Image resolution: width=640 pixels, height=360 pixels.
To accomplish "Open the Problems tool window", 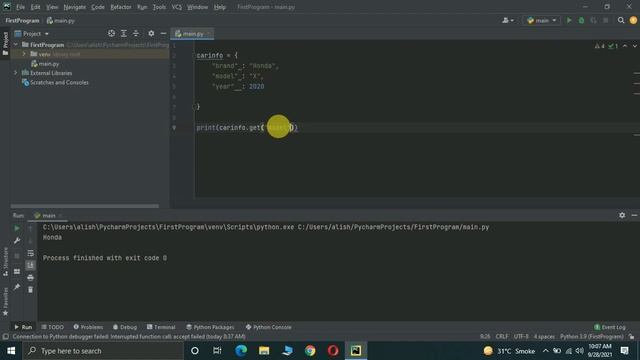I will click(x=88, y=327).
